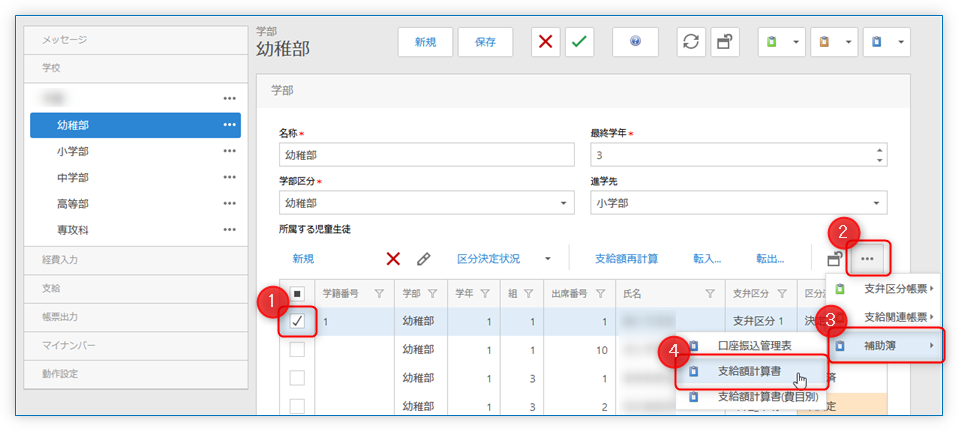The height and width of the screenshot is (431, 958).
Task: Check the row with 組 3 出席番号 2
Action: point(297,406)
